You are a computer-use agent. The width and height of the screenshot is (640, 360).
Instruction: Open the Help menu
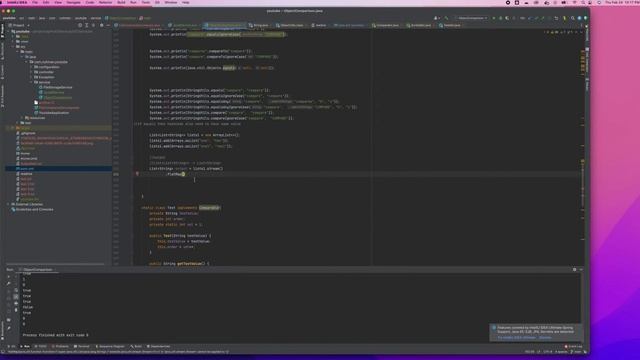[x=186, y=2]
